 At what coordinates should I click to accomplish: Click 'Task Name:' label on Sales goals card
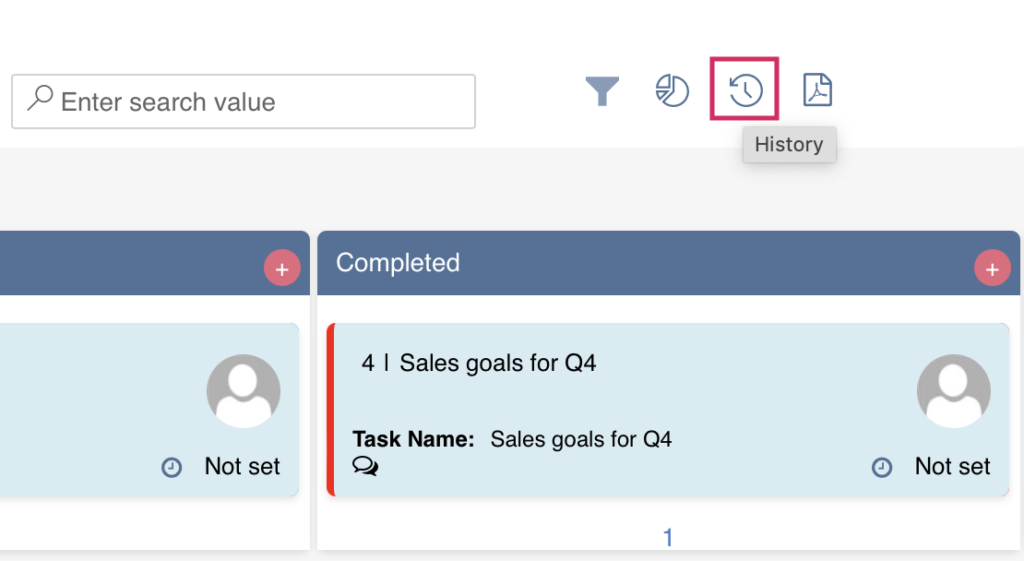point(413,439)
